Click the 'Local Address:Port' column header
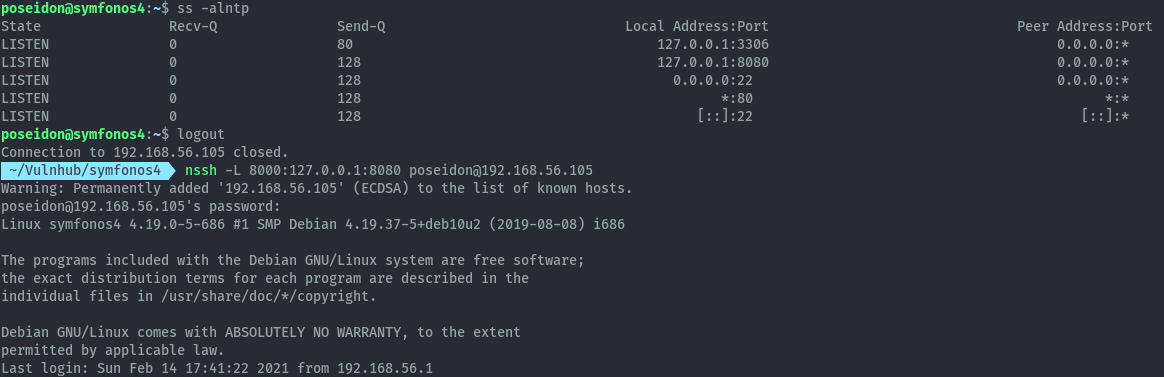The image size is (1164, 377). click(x=696, y=27)
